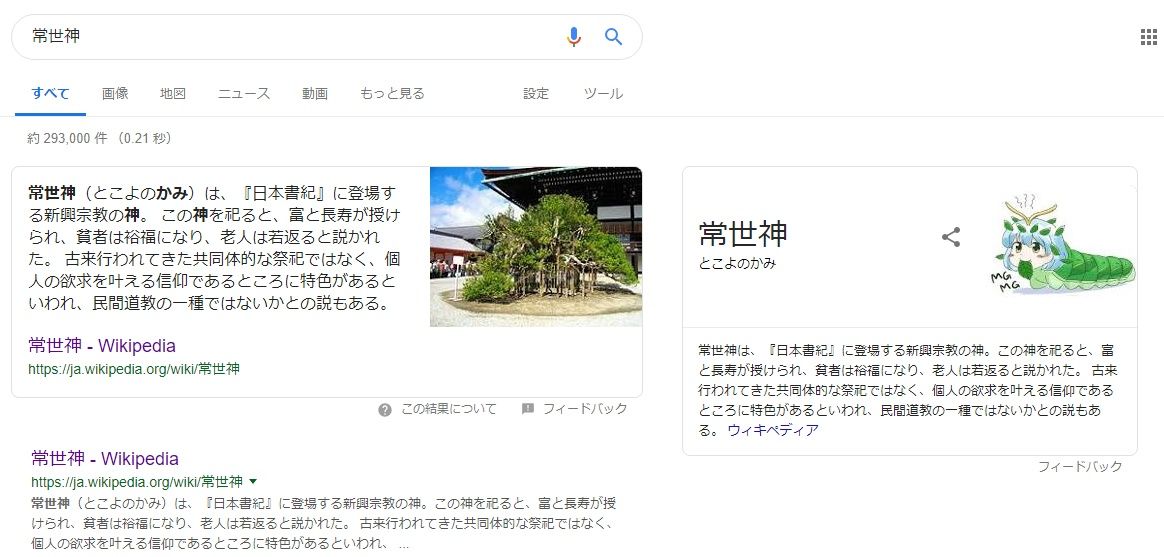
Task: Open the green caterpillar character image
Action: 1062,244
